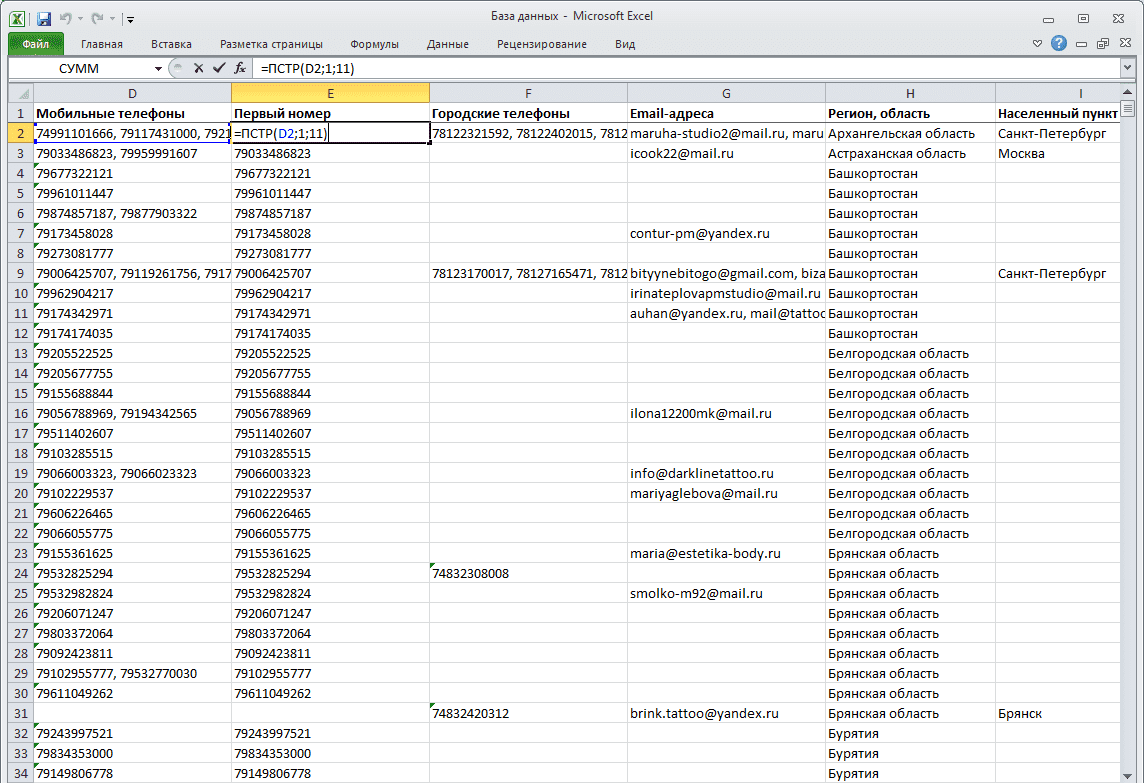Open Microsoft Excel Help

coord(1059,44)
